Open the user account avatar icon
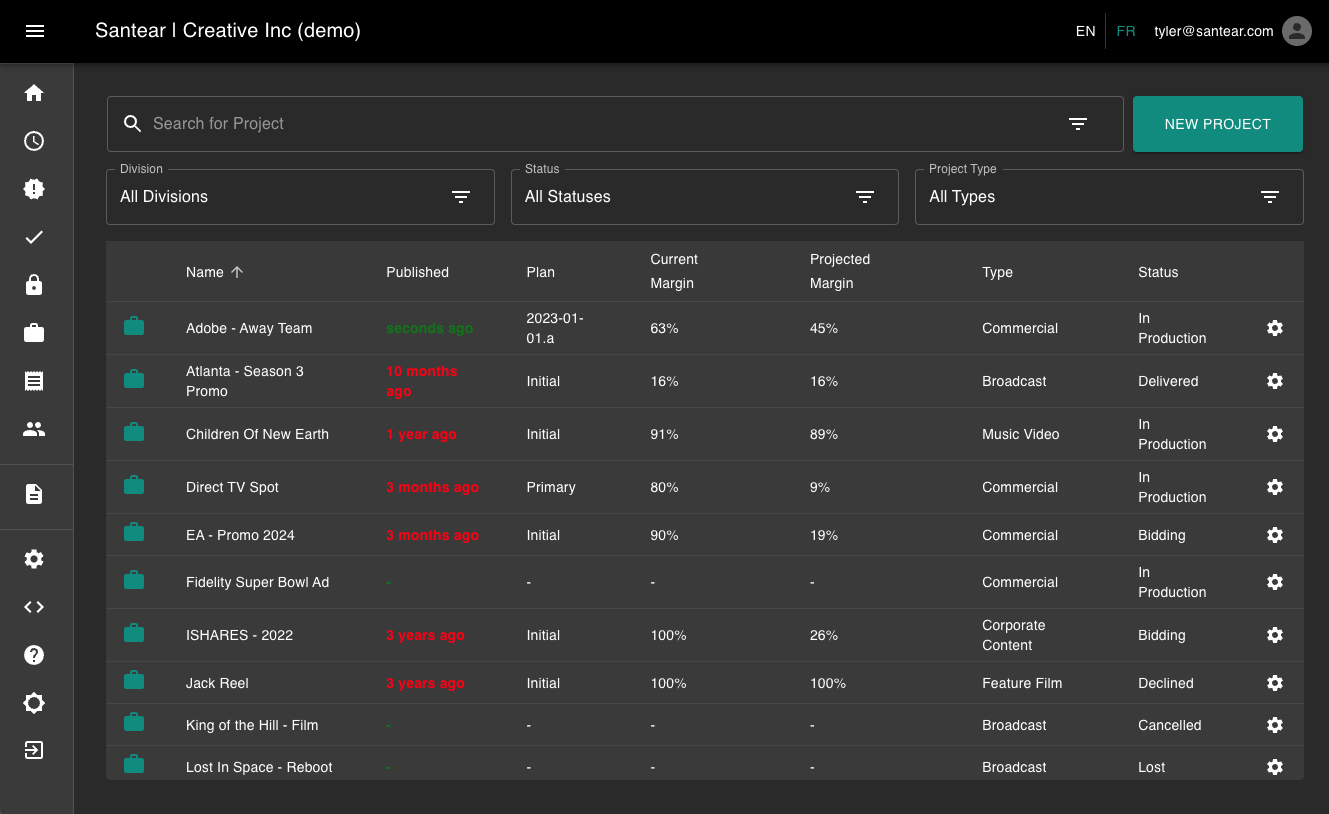Screen dimensions: 1329x814 [1297, 31]
